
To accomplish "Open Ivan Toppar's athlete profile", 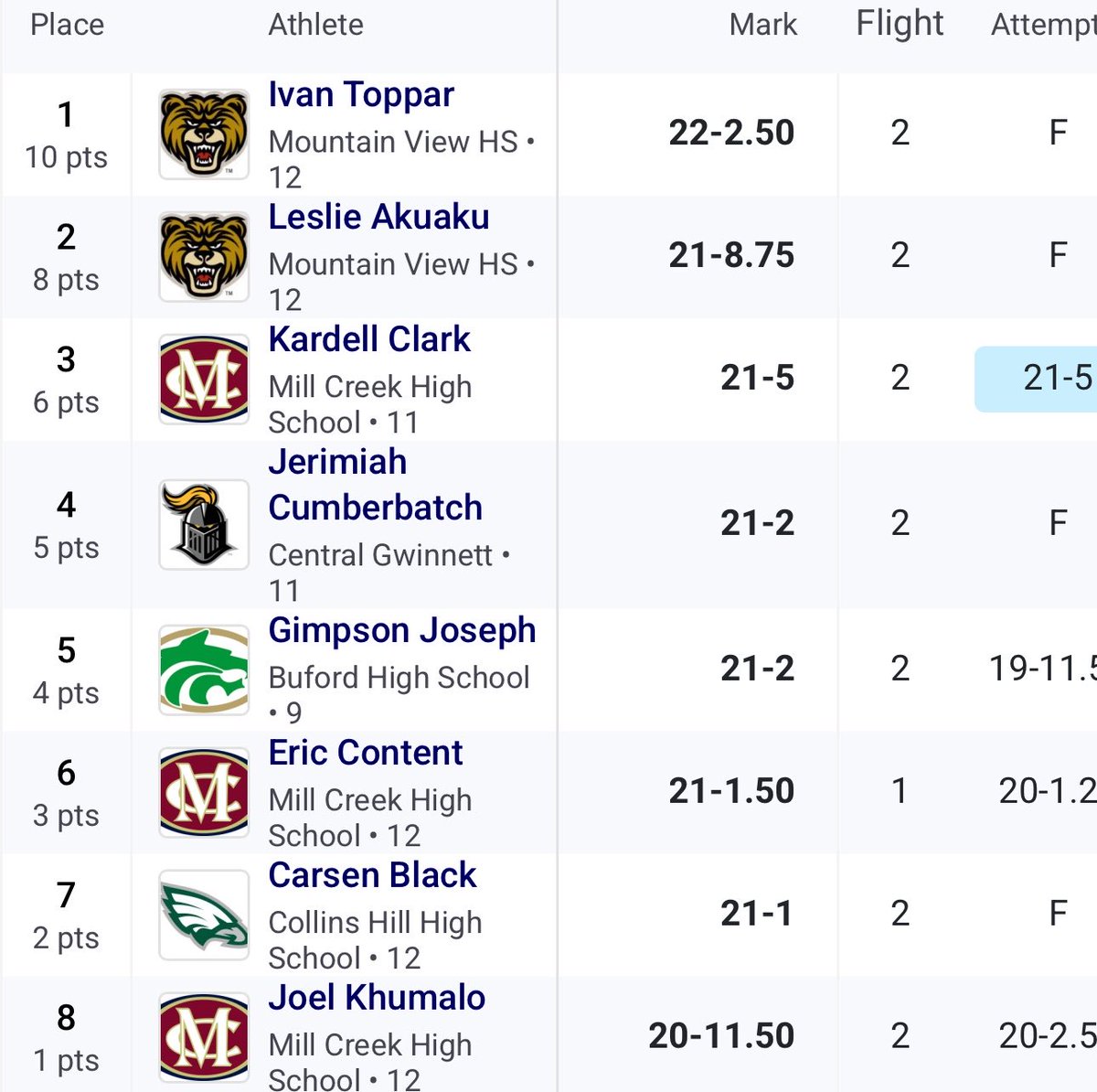I will click(361, 94).
